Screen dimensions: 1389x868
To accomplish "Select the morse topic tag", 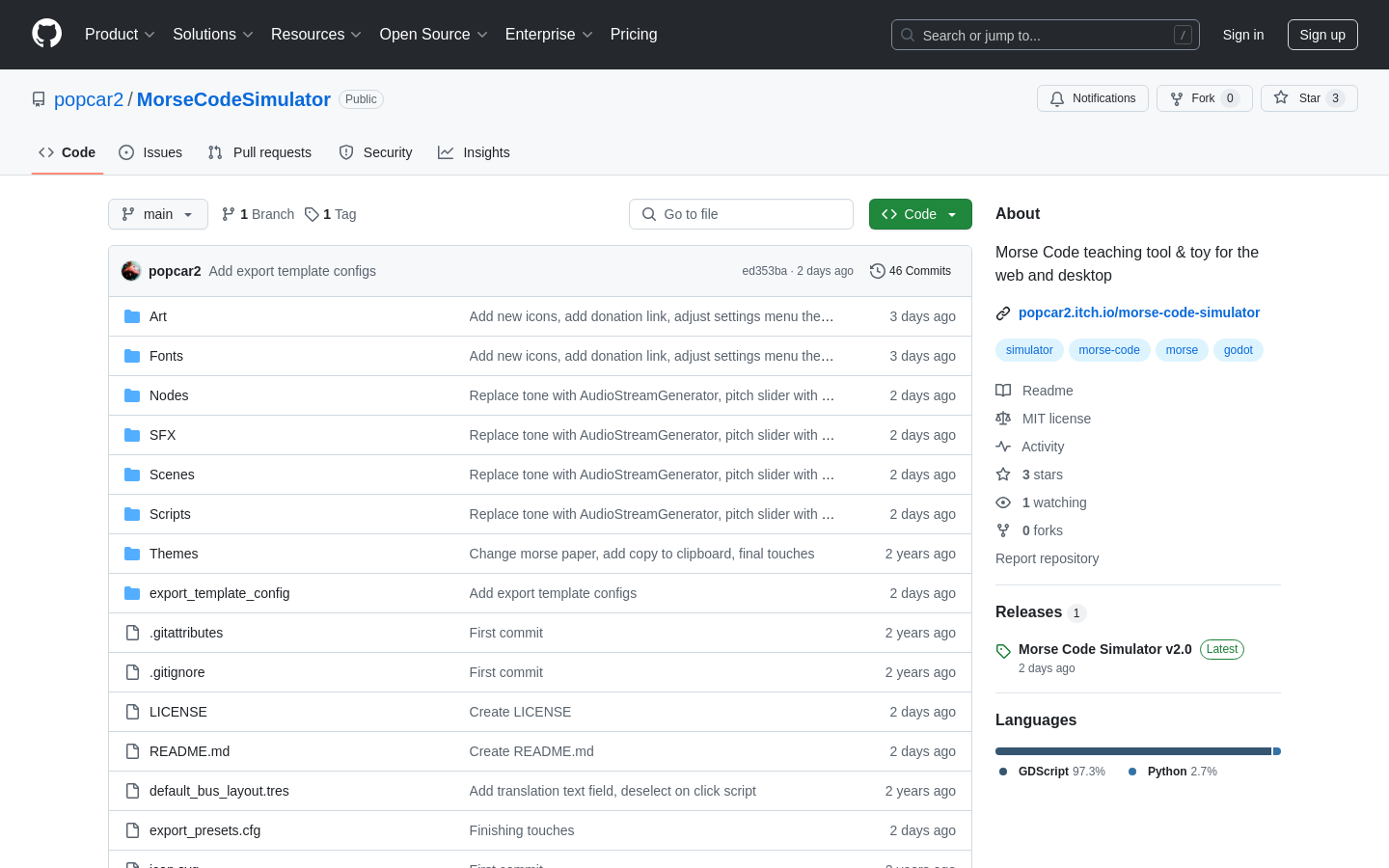I will click(1182, 350).
